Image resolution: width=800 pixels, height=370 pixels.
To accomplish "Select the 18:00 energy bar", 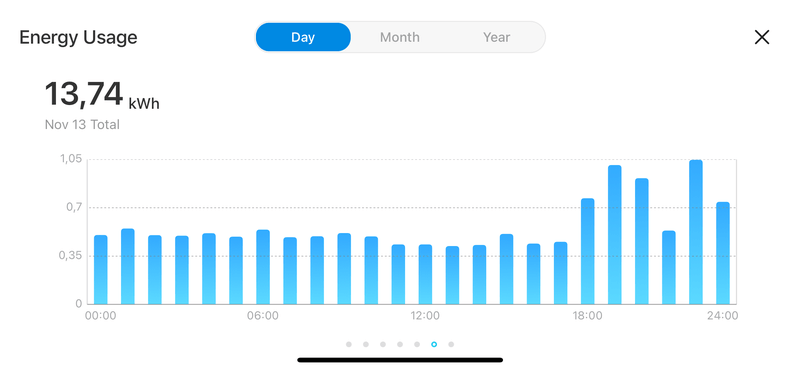I will (x=588, y=251).
